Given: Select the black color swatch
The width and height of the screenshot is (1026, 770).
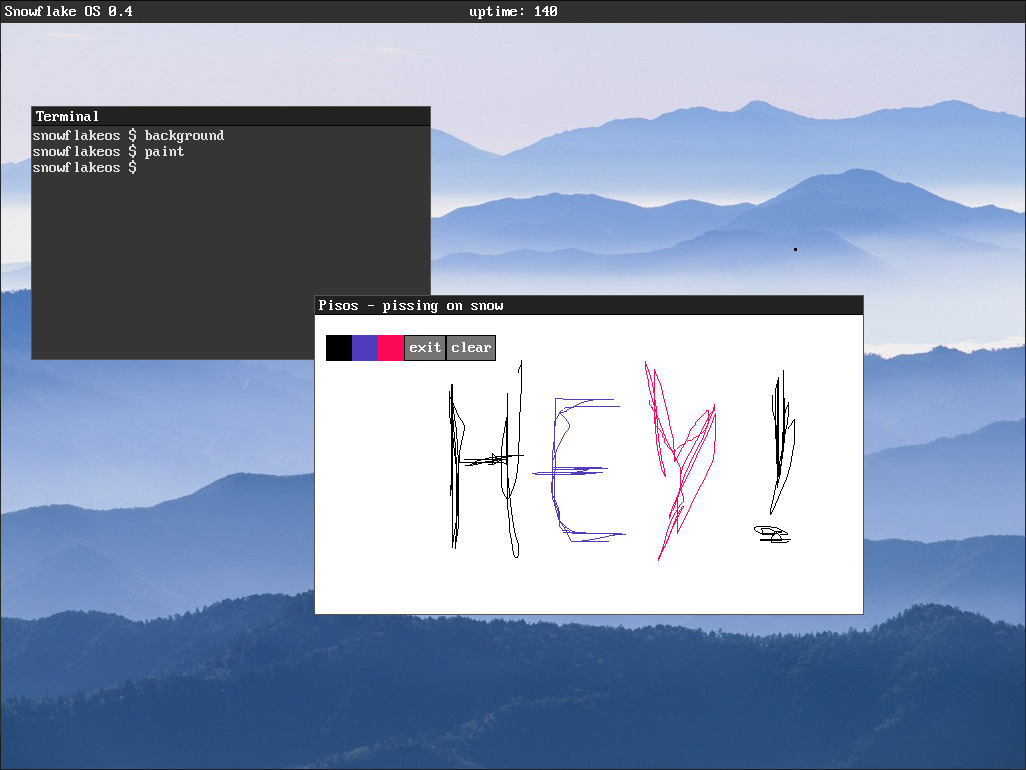Looking at the screenshot, I should [x=339, y=348].
